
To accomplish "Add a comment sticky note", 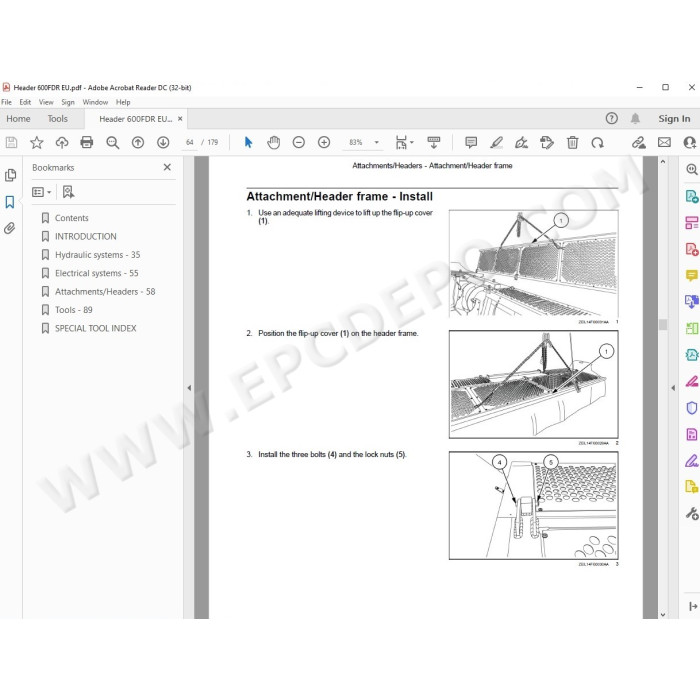I will (471, 142).
